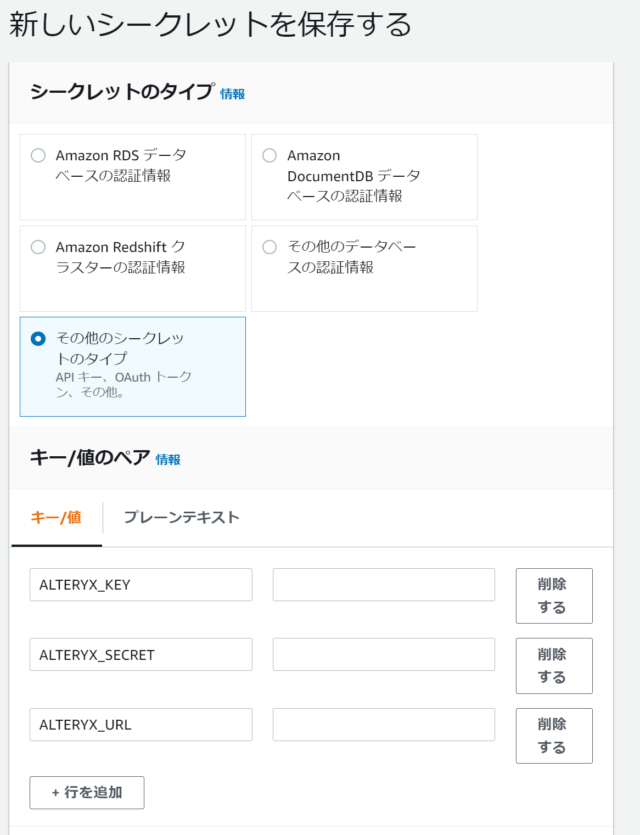
Task: Delete the ALTERYX_URL row with 削除する
Action: 554,736
